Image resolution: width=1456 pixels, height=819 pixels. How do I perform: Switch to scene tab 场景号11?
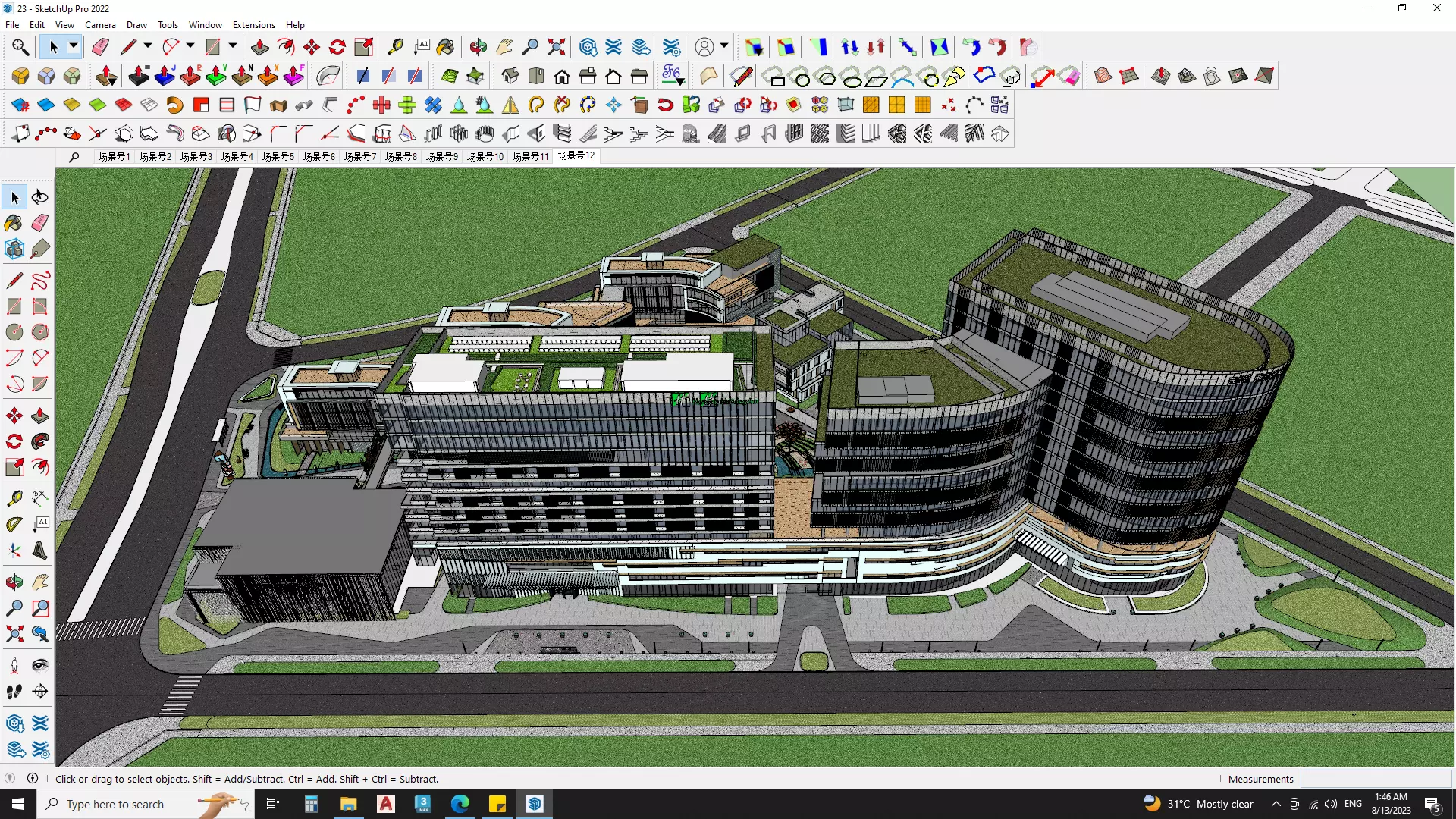coord(530,156)
